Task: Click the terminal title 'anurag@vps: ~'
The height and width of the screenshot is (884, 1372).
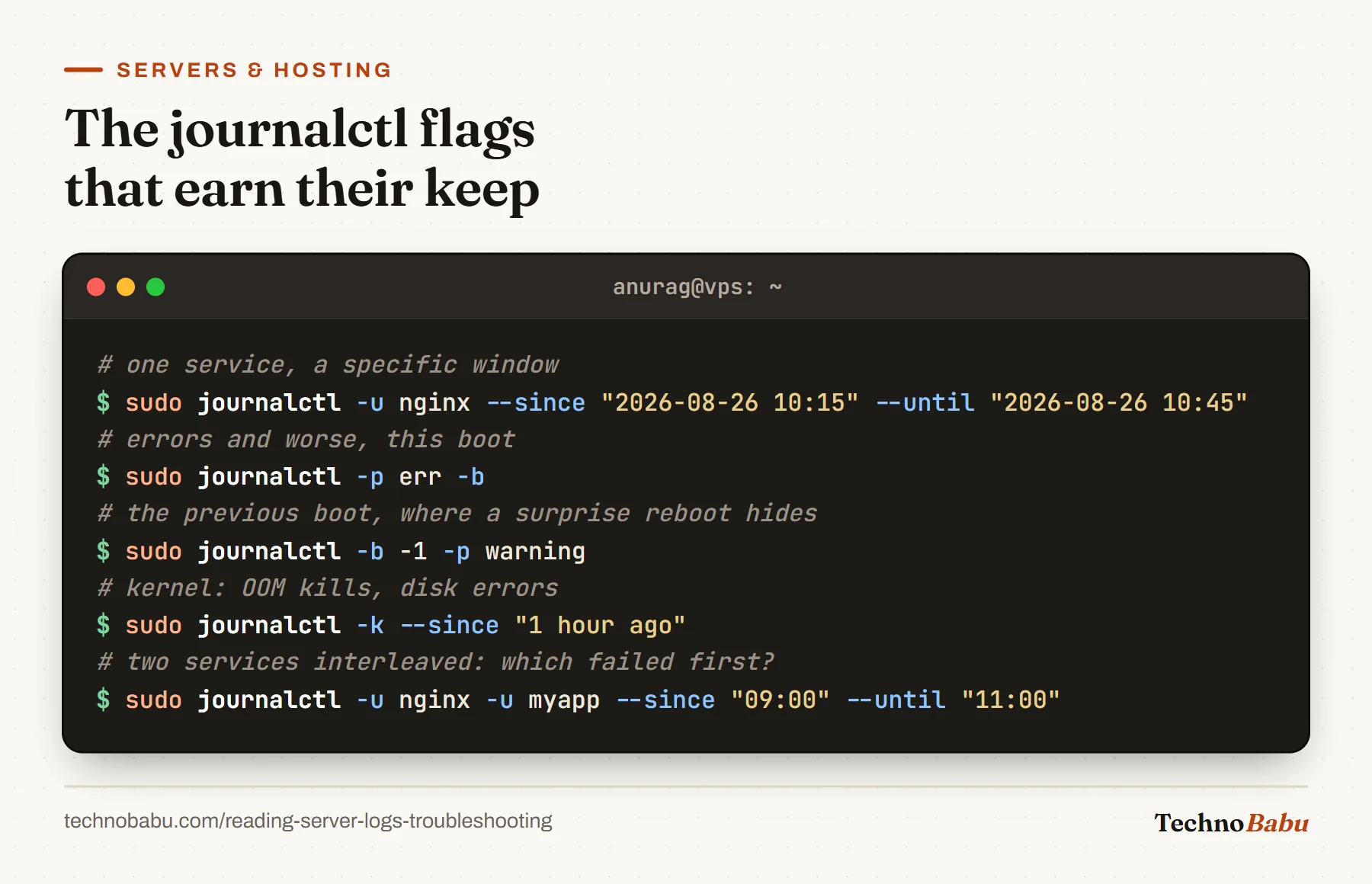Action: pyautogui.click(x=697, y=287)
